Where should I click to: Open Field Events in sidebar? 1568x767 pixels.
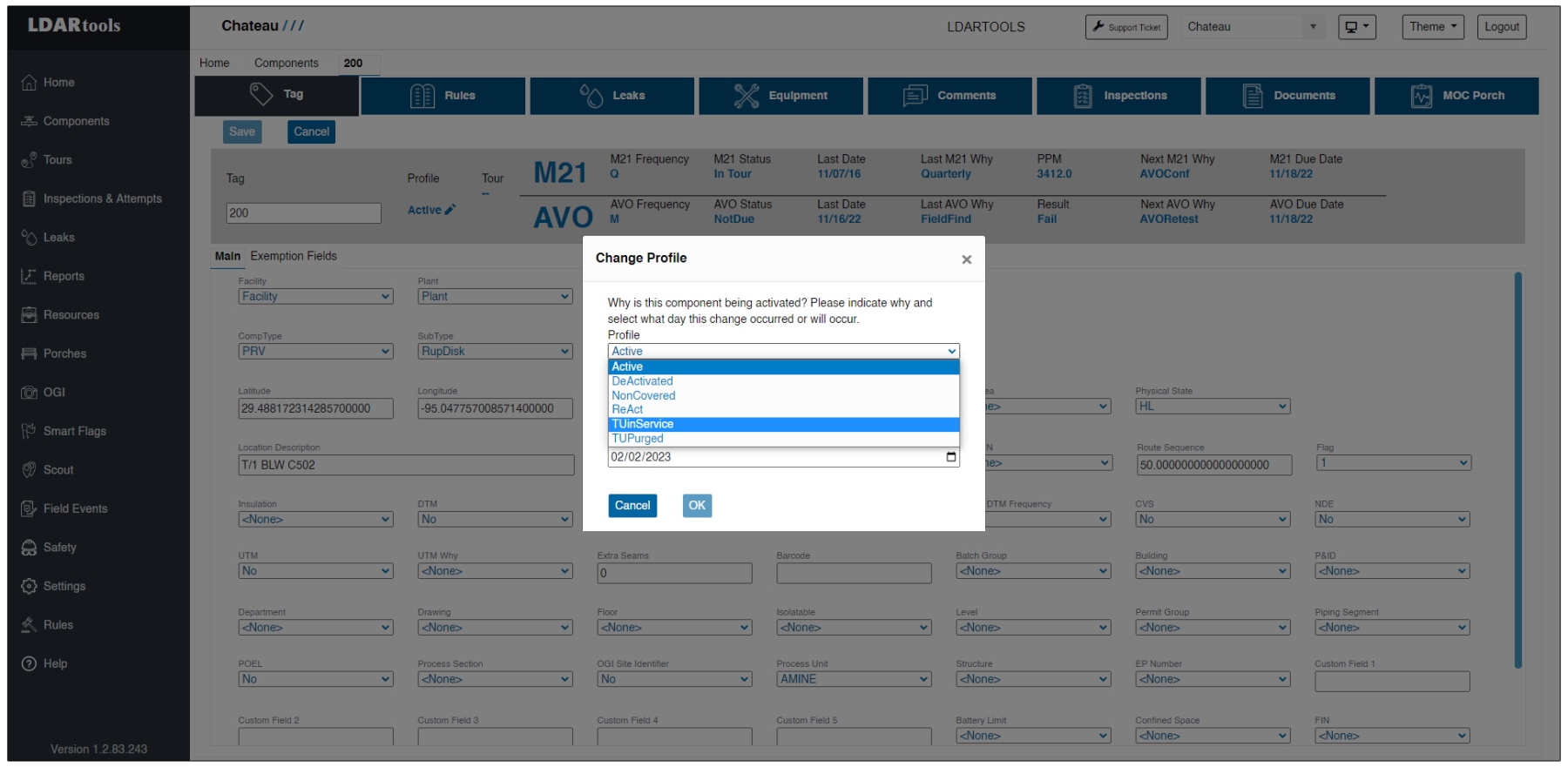point(64,508)
